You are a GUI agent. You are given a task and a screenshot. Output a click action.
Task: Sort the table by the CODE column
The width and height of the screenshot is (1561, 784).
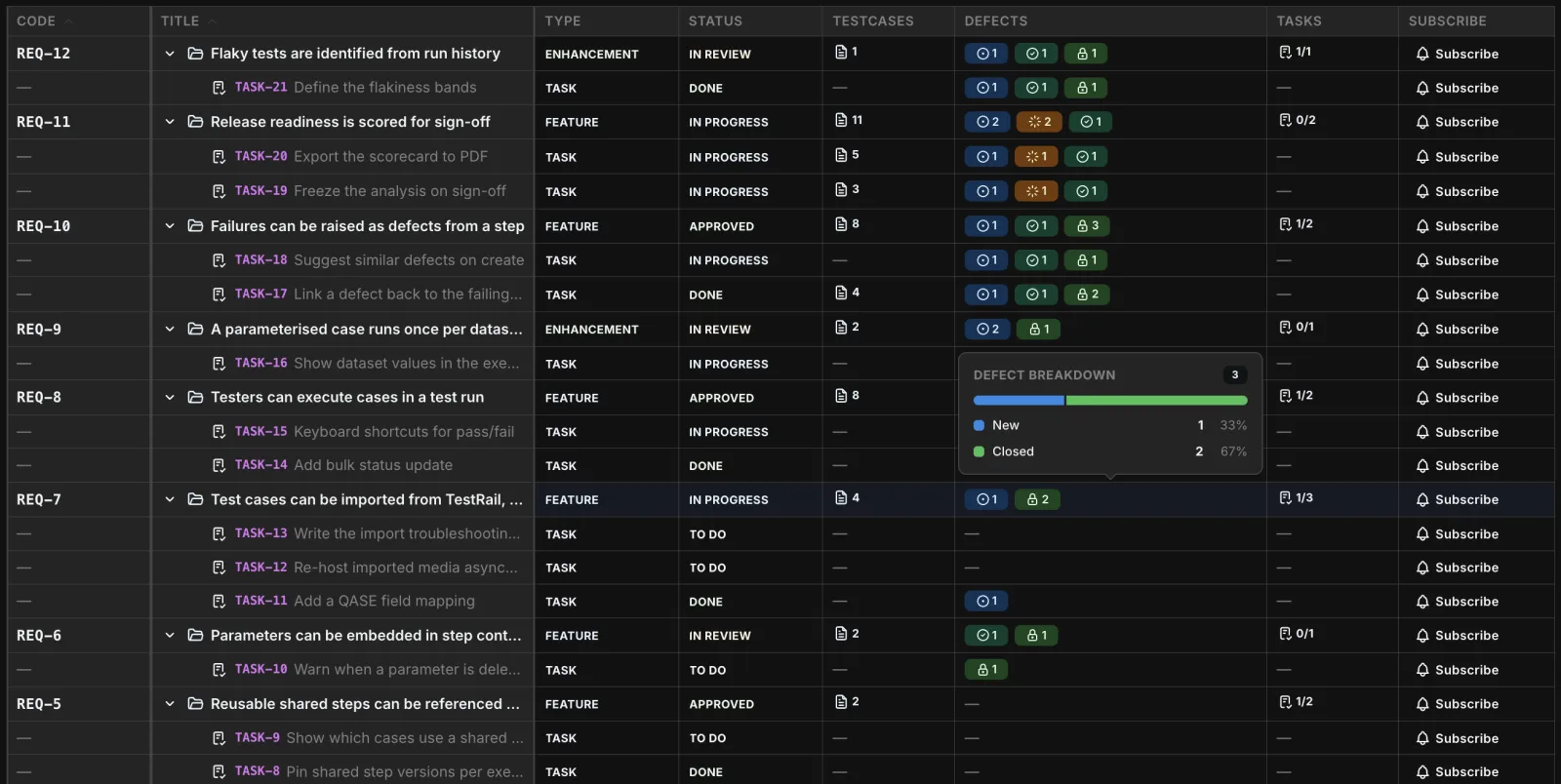point(45,20)
